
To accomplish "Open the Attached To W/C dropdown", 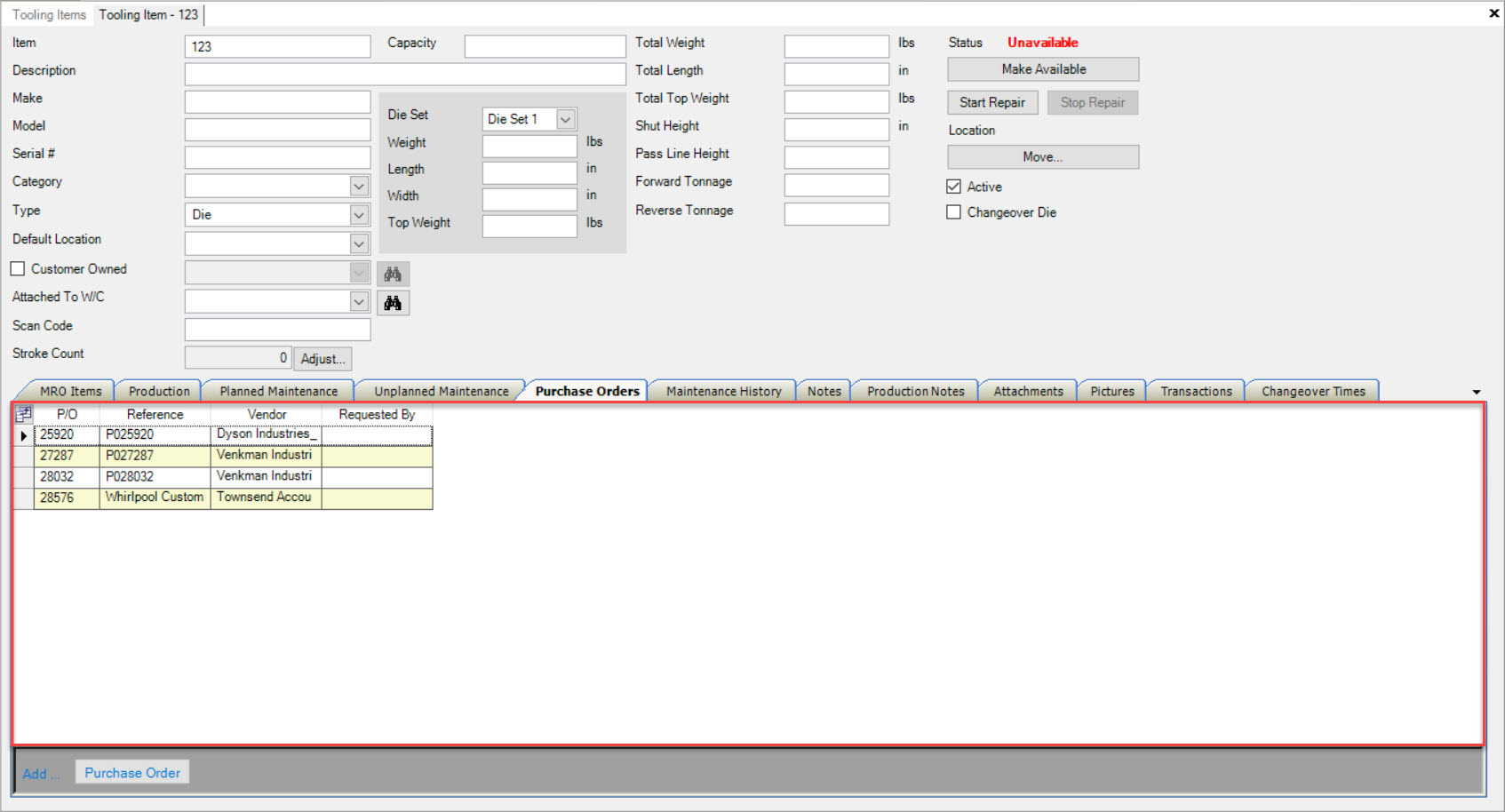I will [x=359, y=301].
